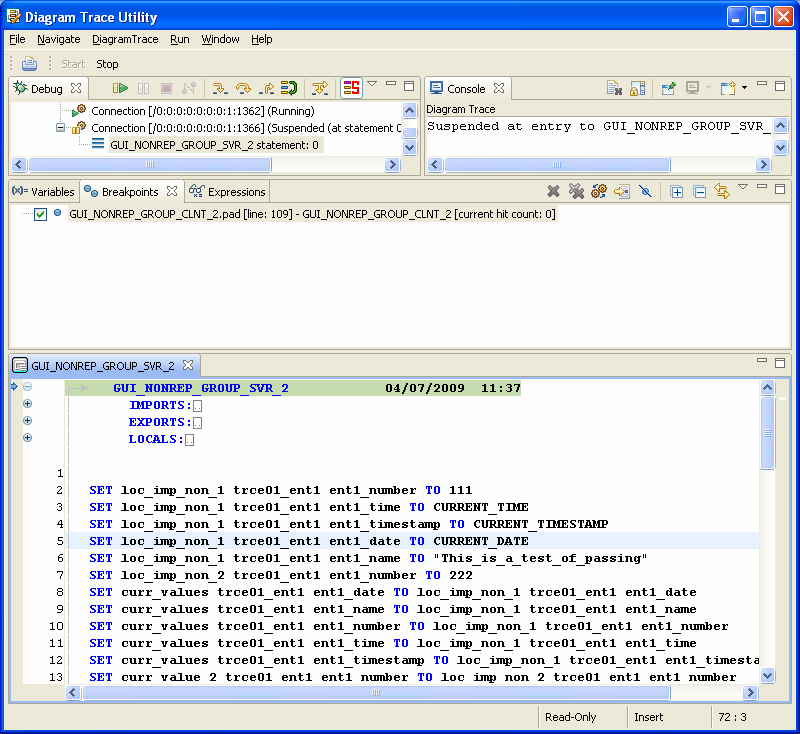The height and width of the screenshot is (734, 800).
Task: Uncheck the GUI_NONREP_GROUP_CLNT_2.pad breakpoint checkbox
Action: click(x=40, y=214)
